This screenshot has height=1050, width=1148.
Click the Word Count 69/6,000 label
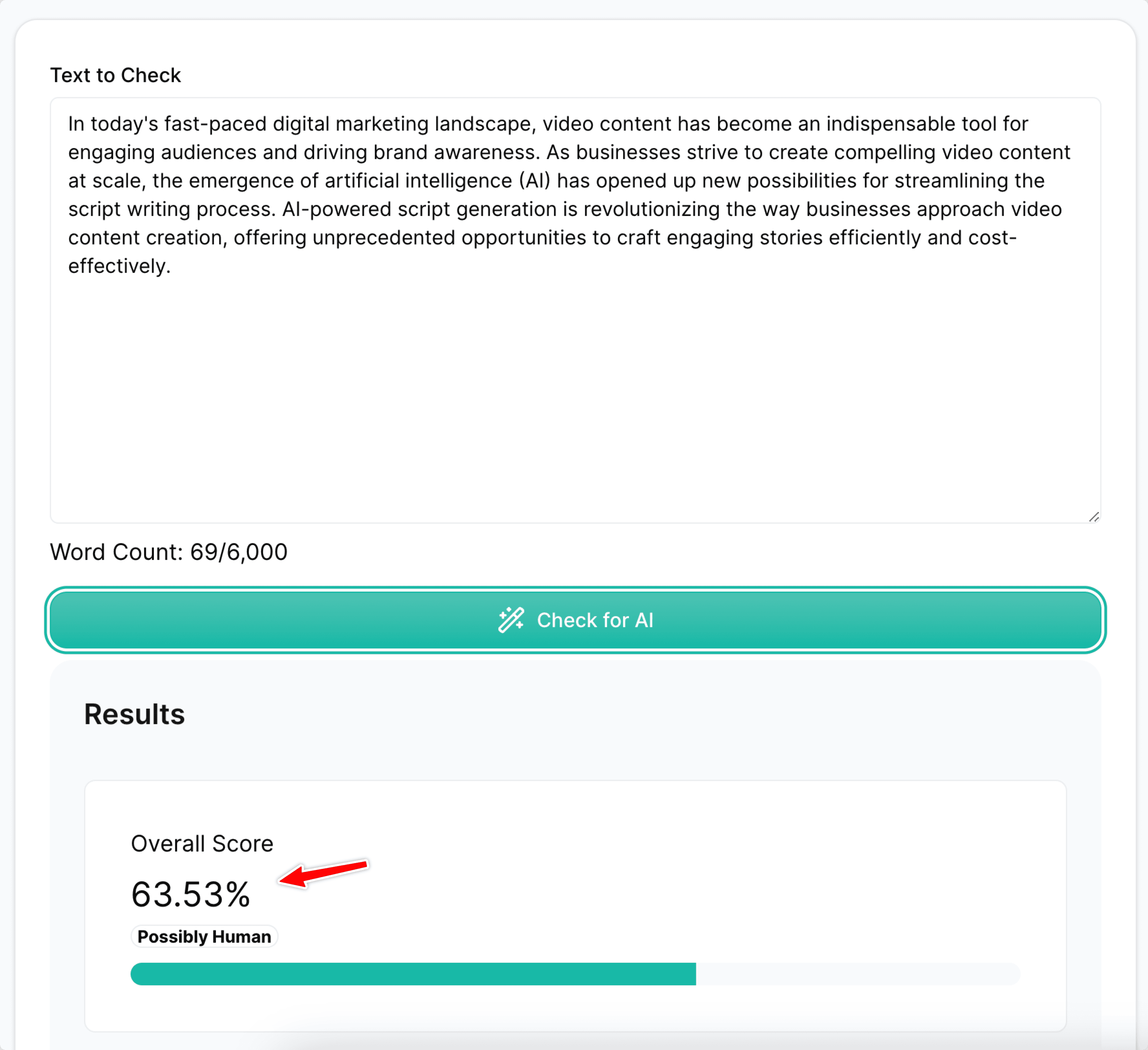(x=169, y=552)
